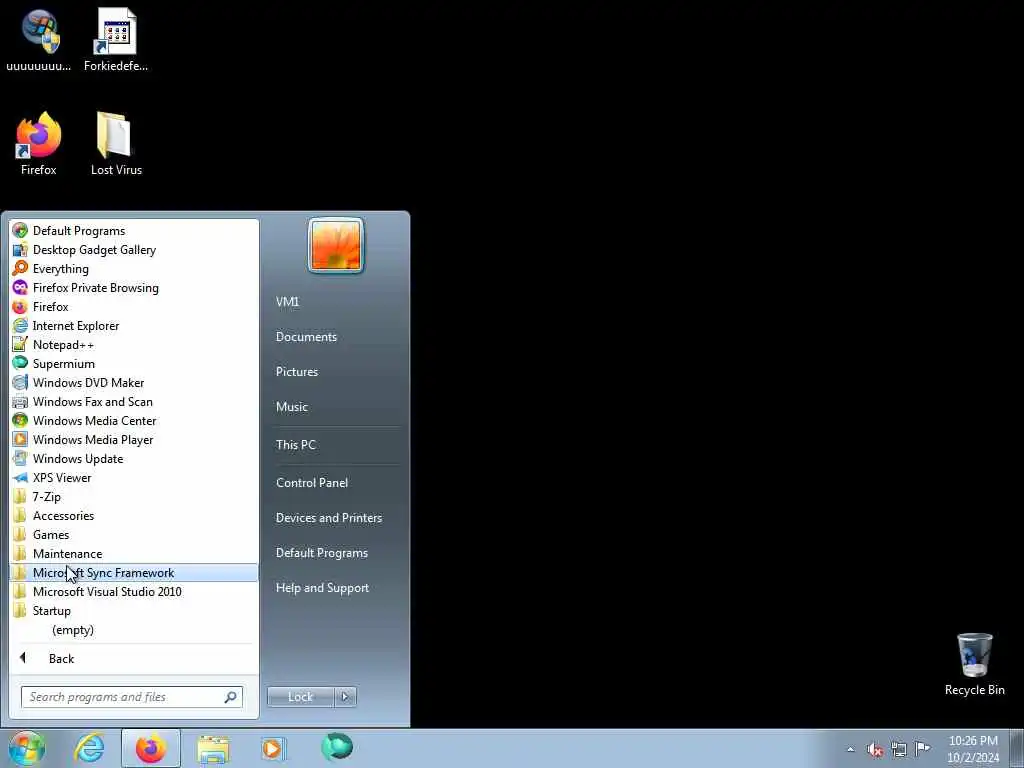
Task: Expand Microsoft Sync Framework folder
Action: pyautogui.click(x=134, y=572)
